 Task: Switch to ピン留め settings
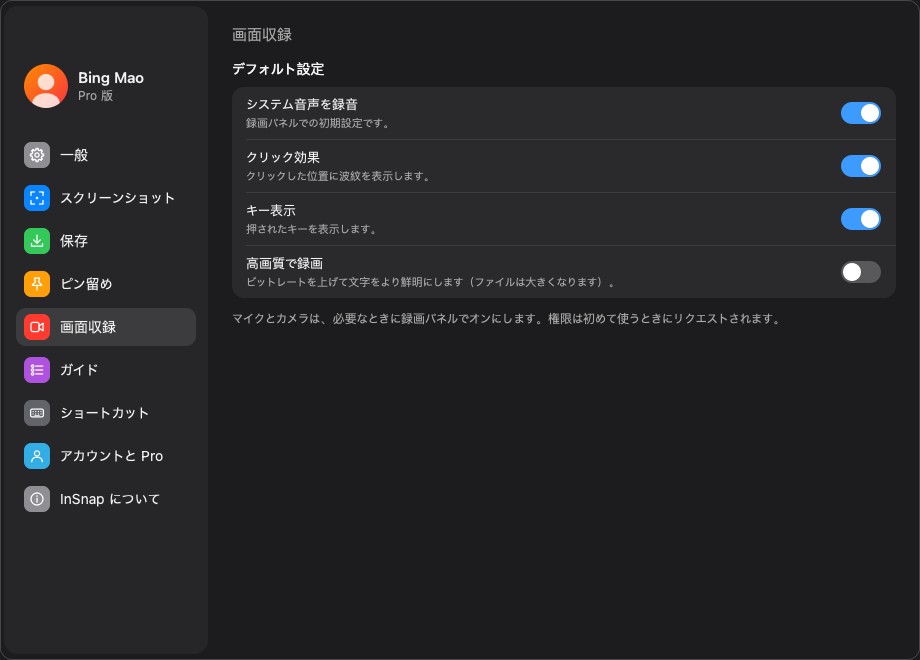coord(106,284)
